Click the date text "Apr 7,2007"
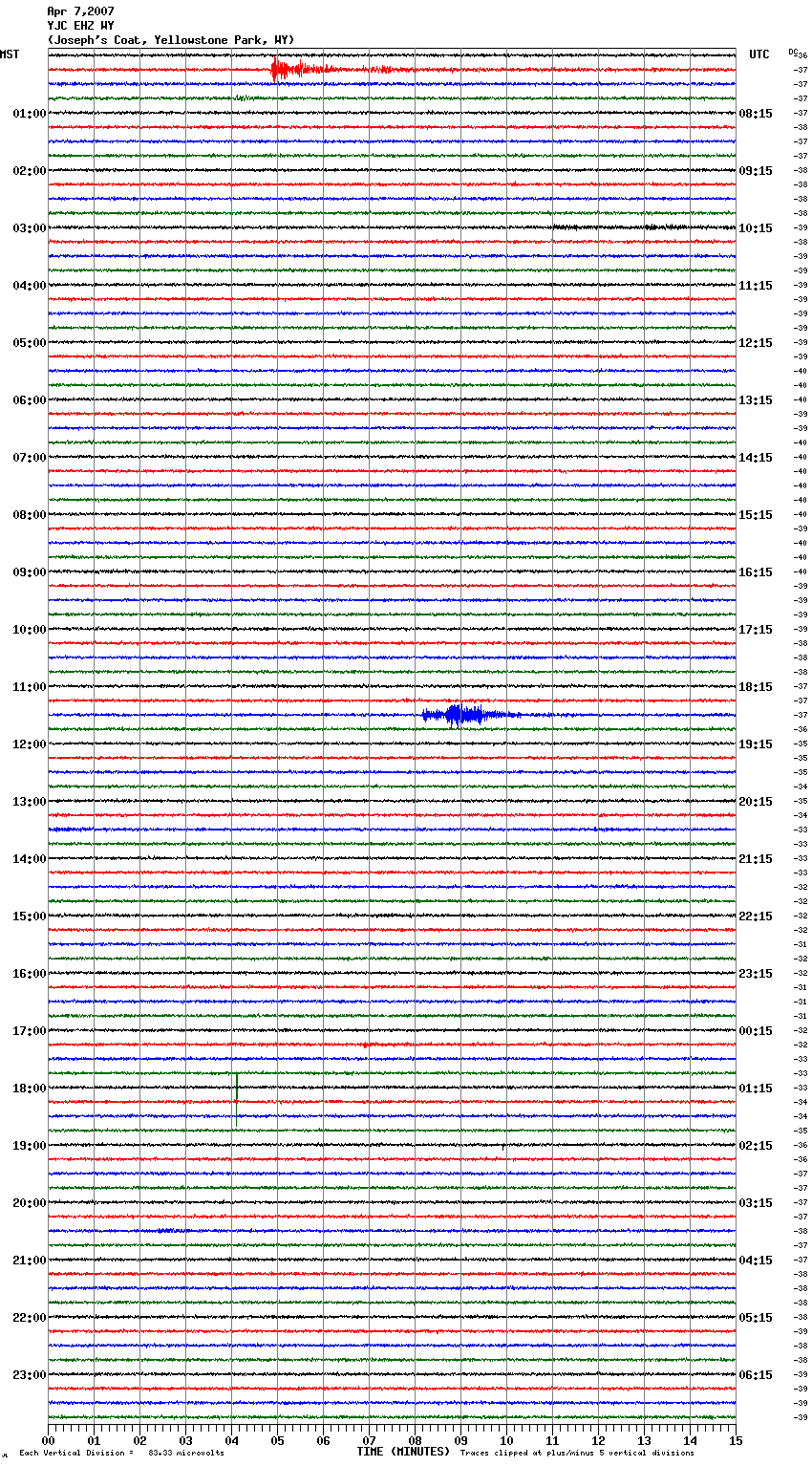The image size is (812, 1466). click(80, 11)
